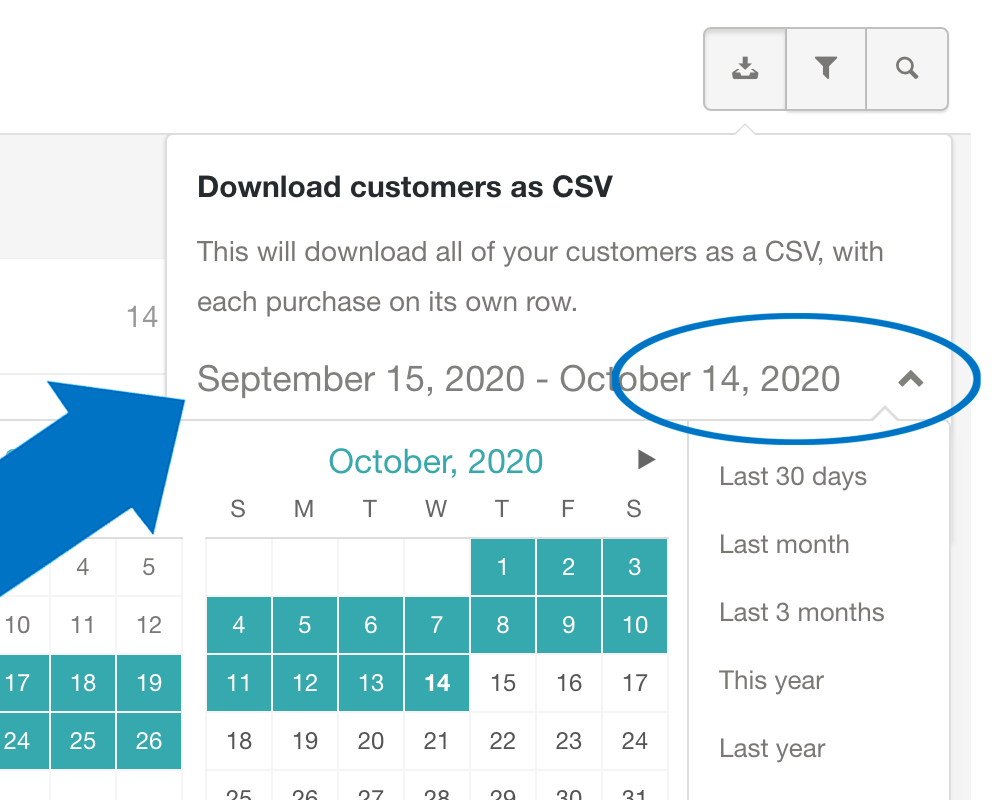Click the search magnifier icon

(907, 68)
